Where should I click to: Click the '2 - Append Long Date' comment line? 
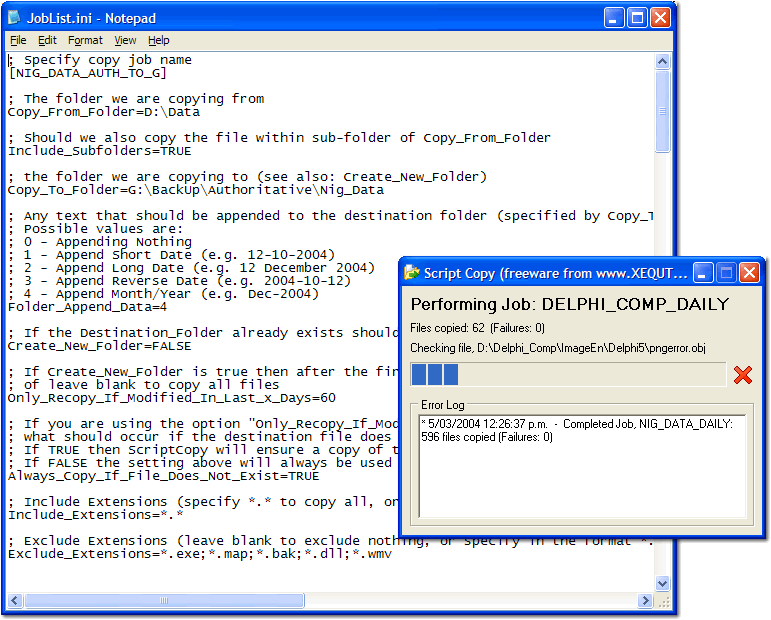click(x=191, y=268)
